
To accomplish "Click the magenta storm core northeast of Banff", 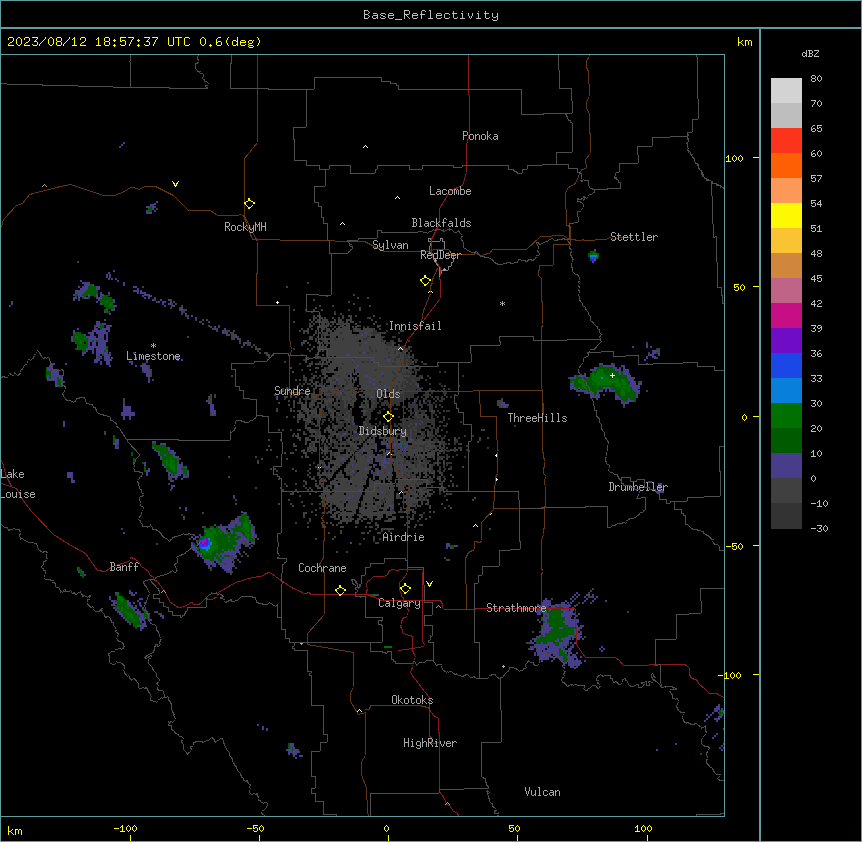I will (205, 543).
